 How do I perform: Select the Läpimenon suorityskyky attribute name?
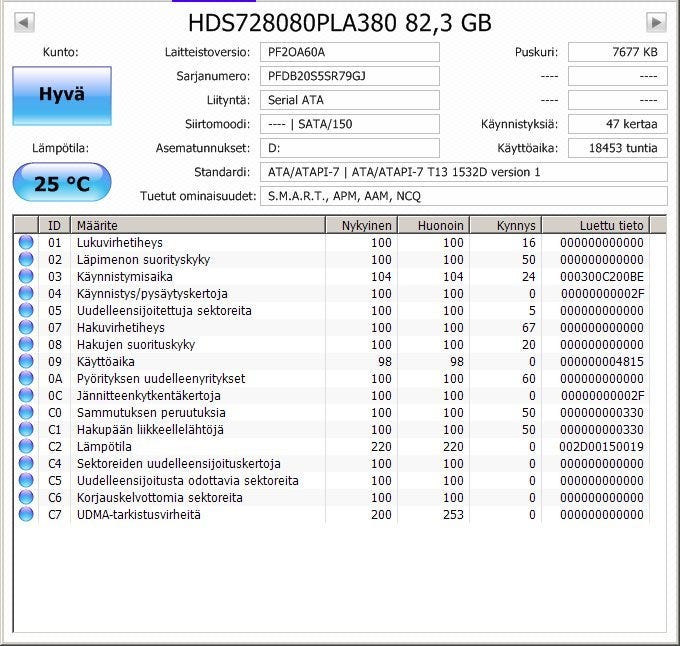point(144,259)
